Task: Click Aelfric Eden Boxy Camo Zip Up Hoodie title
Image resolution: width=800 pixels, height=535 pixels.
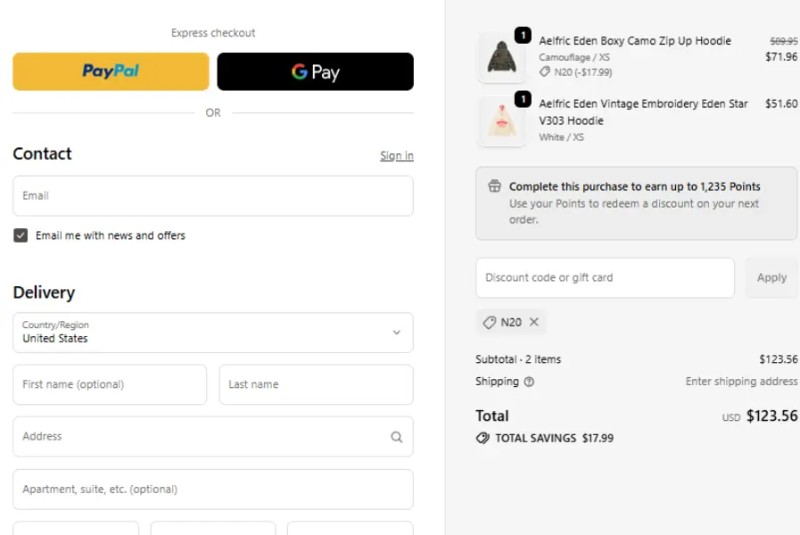Action: tap(635, 41)
